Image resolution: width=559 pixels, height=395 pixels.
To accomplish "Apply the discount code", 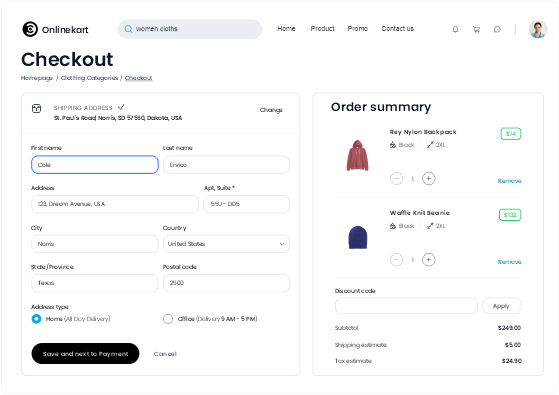I will [x=501, y=306].
